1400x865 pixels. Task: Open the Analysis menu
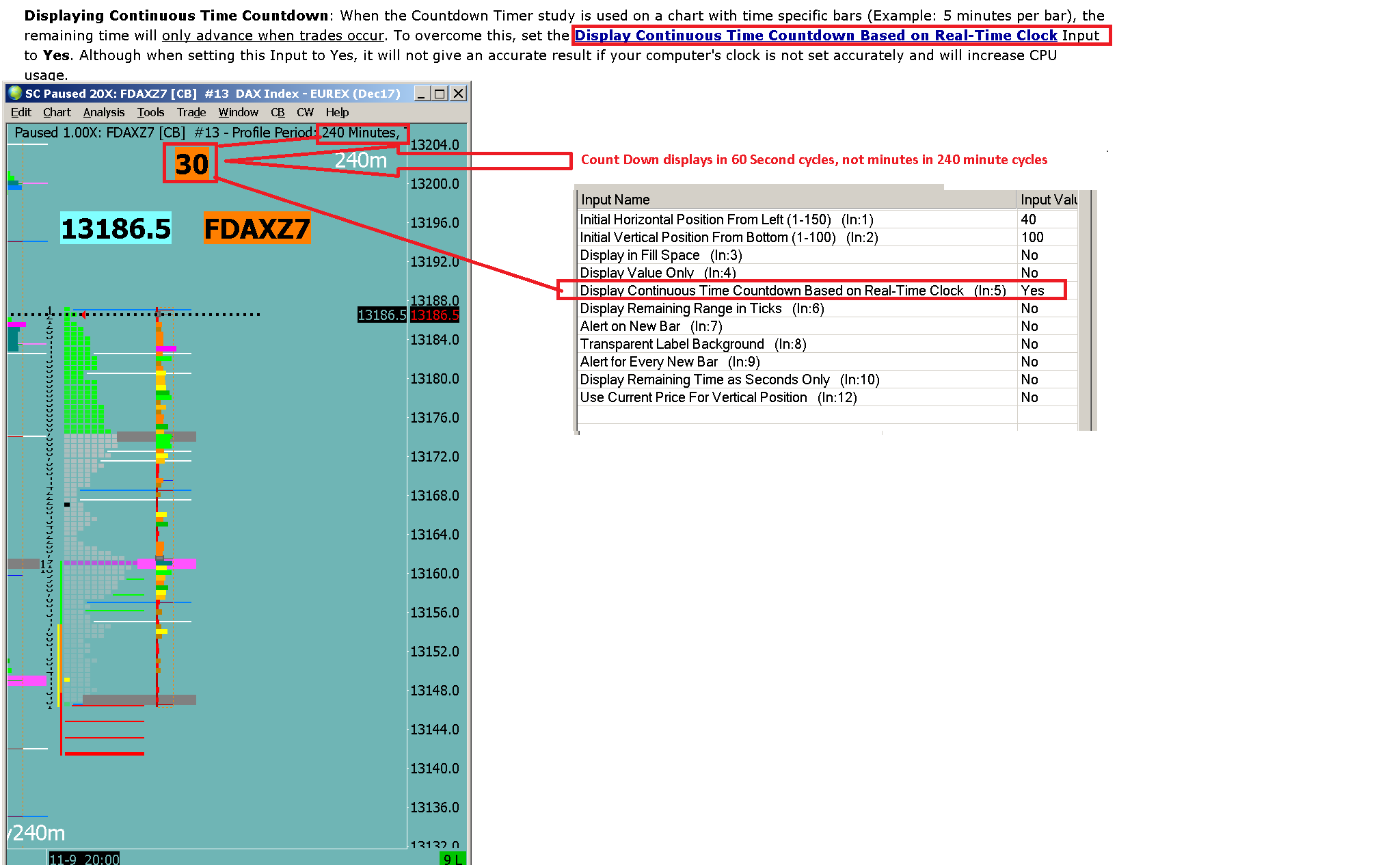click(x=104, y=112)
